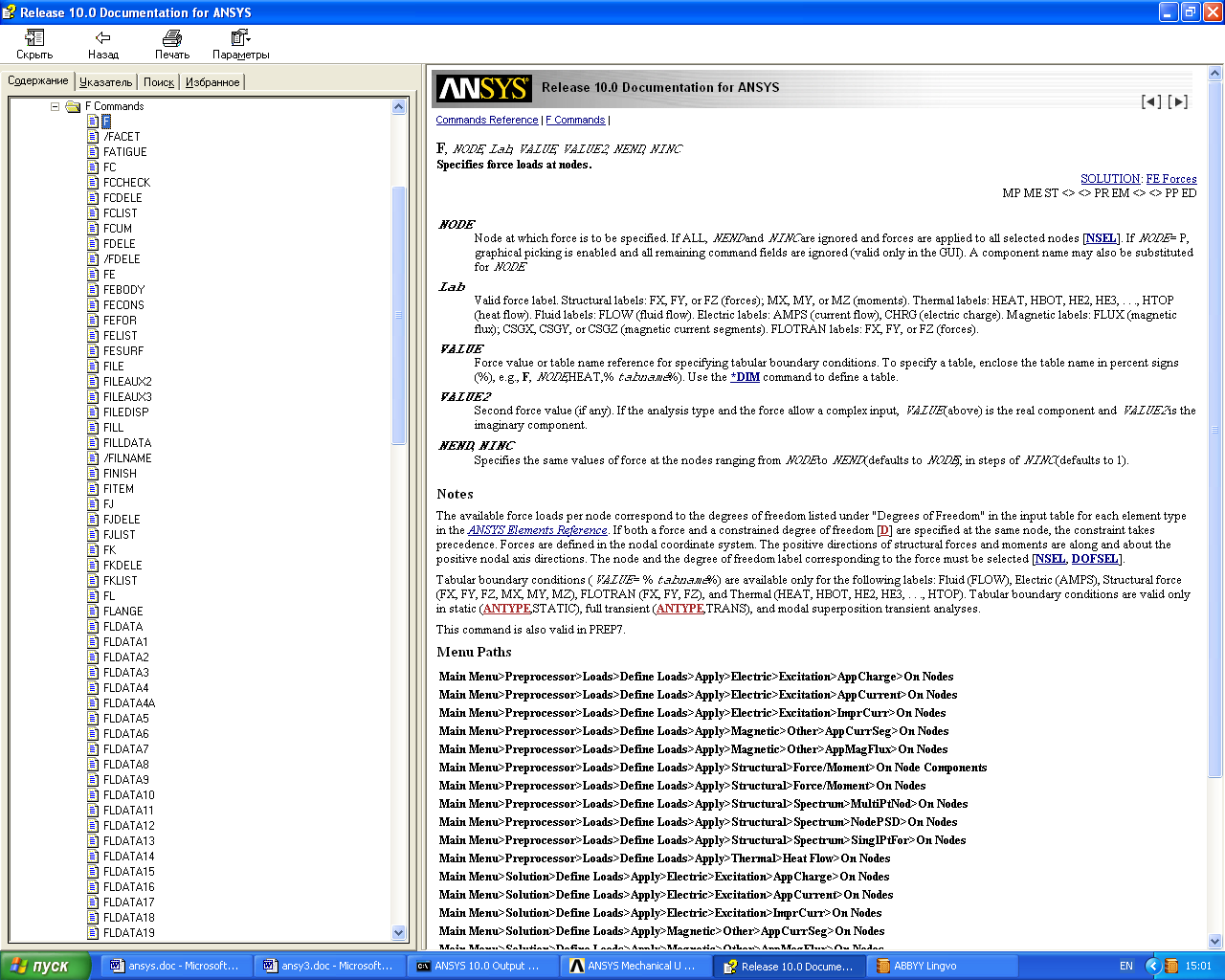The image size is (1225, 980).
Task: Click the contents tree scroll-down arrow
Action: tap(399, 932)
